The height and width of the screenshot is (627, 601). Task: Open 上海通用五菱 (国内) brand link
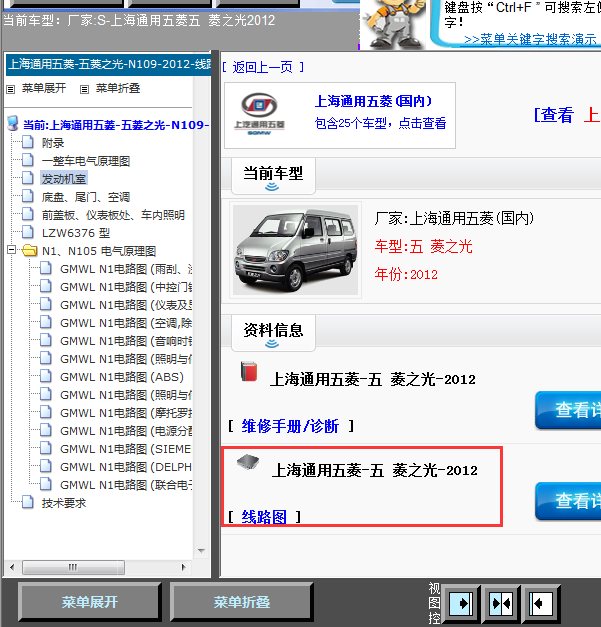click(x=373, y=101)
